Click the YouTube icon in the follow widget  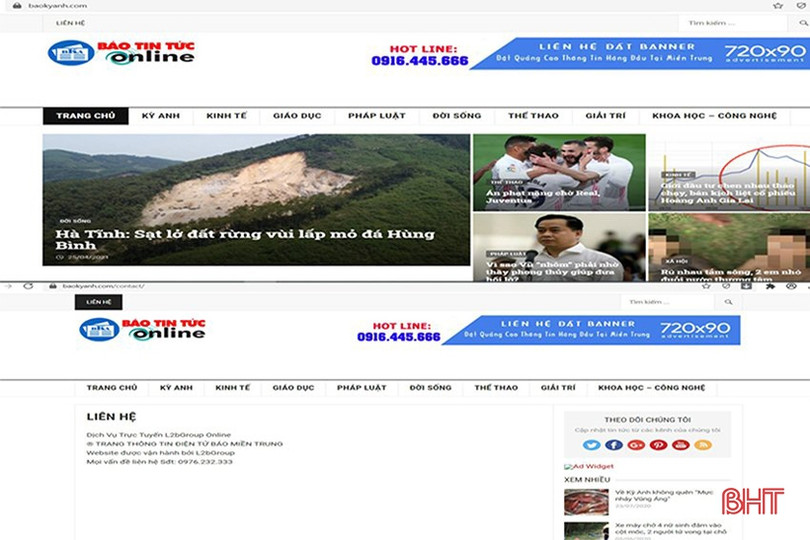(x=681, y=445)
